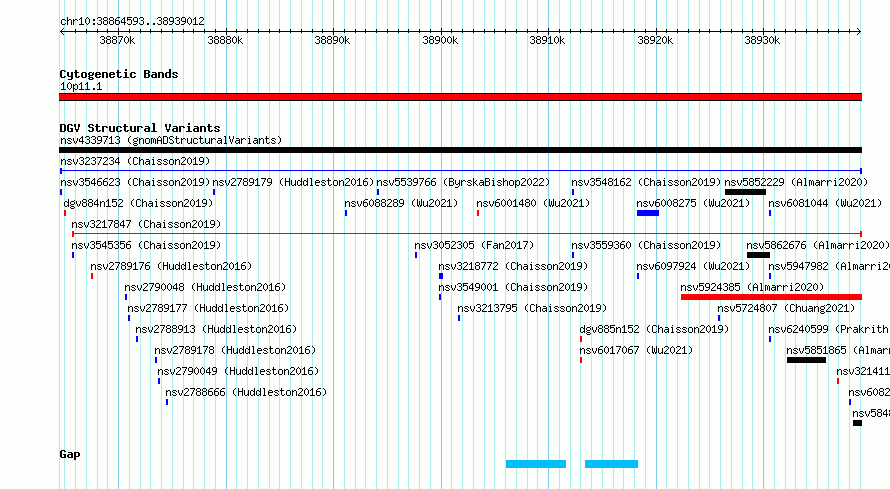Image resolution: width=890 pixels, height=489 pixels.
Task: Click the 38930k ruler position label
Action: (762, 41)
